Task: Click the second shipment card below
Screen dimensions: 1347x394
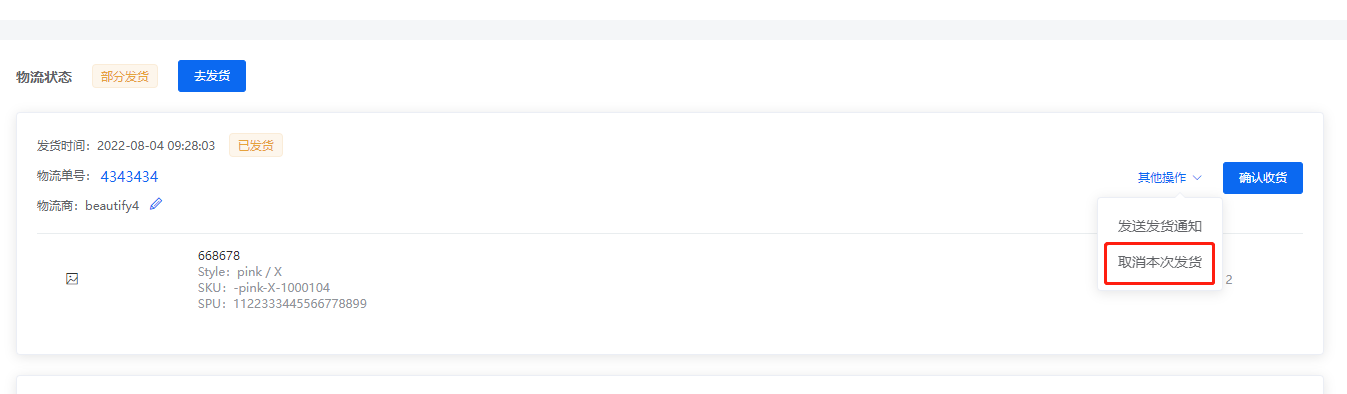Action: coord(670,385)
